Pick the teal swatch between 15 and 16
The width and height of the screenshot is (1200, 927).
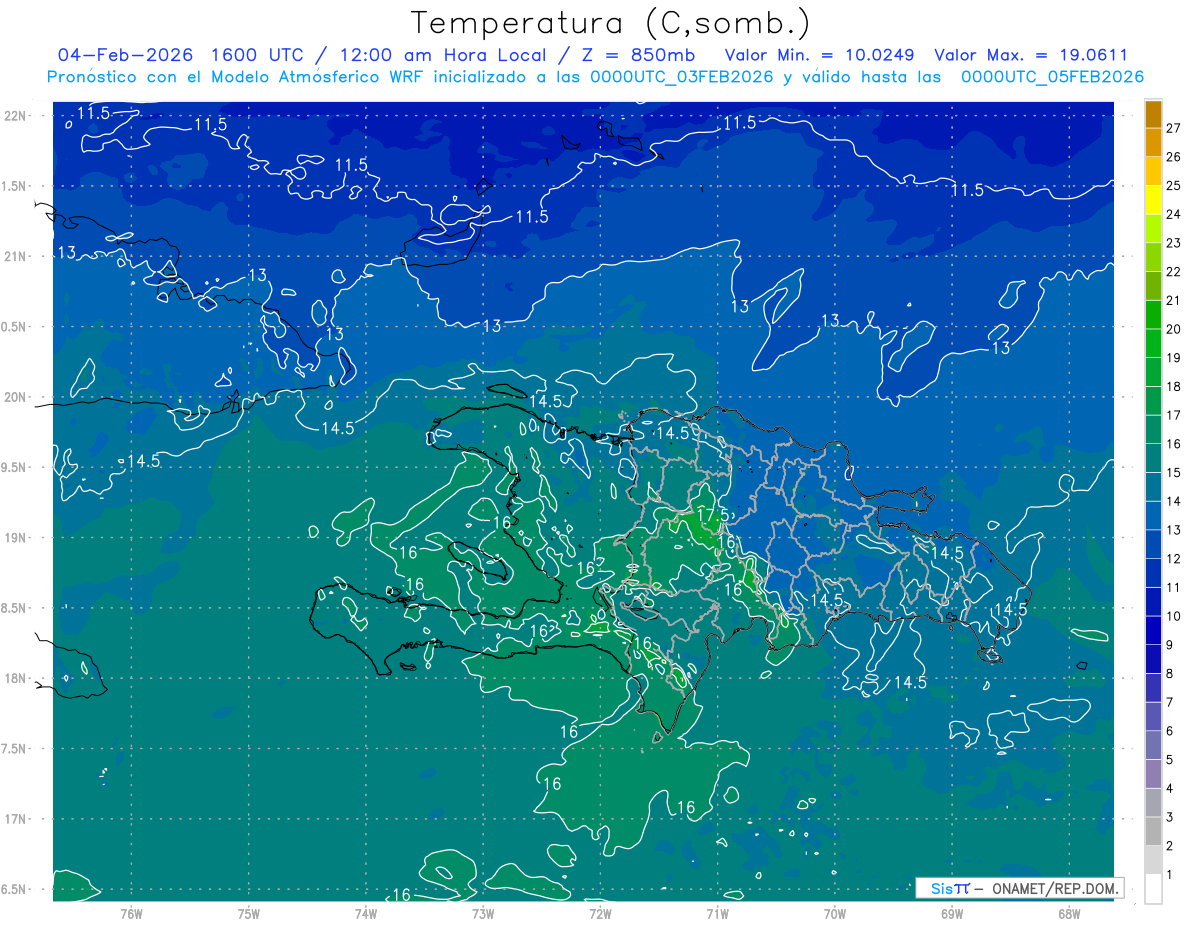(x=1153, y=458)
